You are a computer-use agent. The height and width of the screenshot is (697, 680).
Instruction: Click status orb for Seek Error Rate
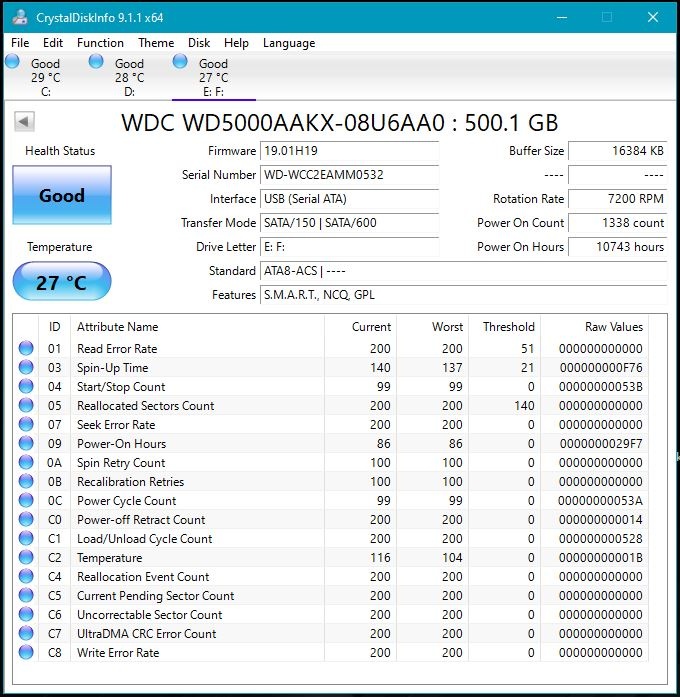pyautogui.click(x=26, y=424)
